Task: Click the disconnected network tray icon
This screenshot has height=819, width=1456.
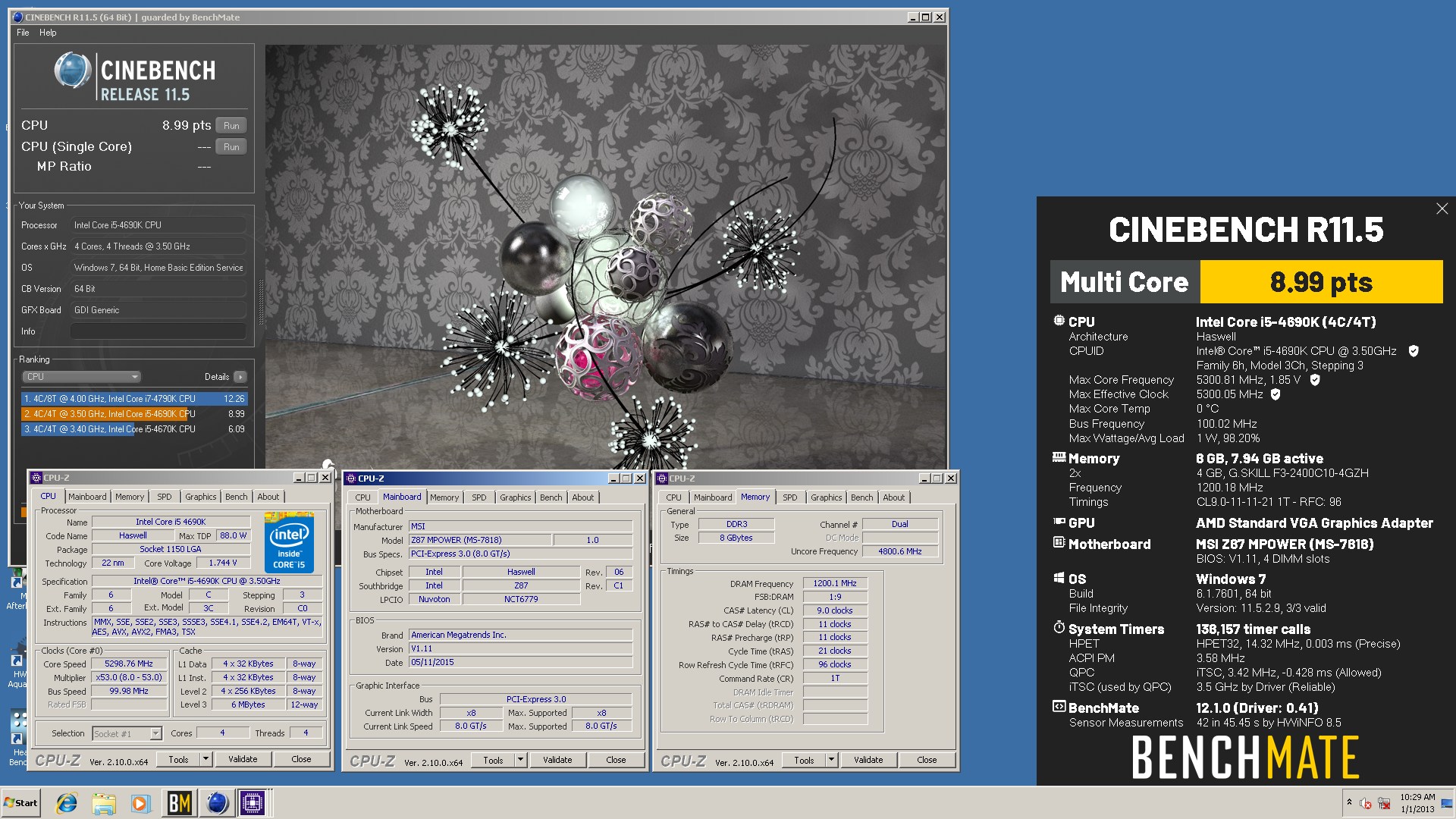Action: [1384, 803]
